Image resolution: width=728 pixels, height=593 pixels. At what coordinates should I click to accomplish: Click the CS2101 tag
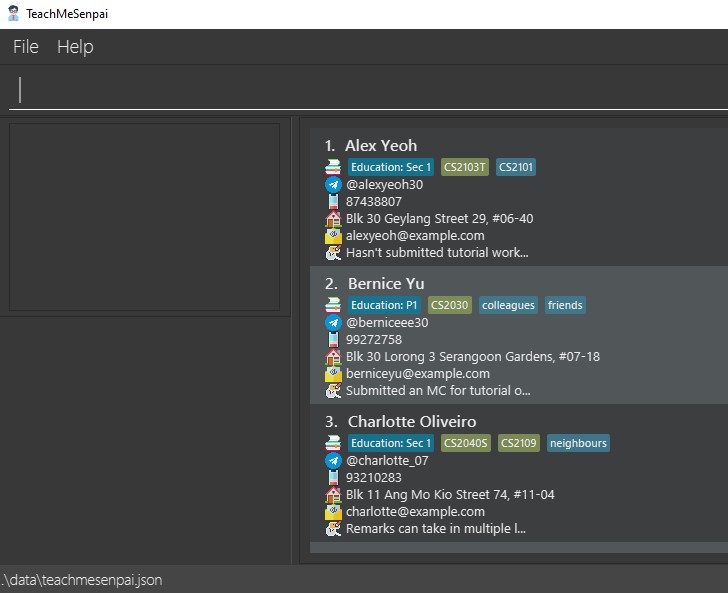point(516,167)
